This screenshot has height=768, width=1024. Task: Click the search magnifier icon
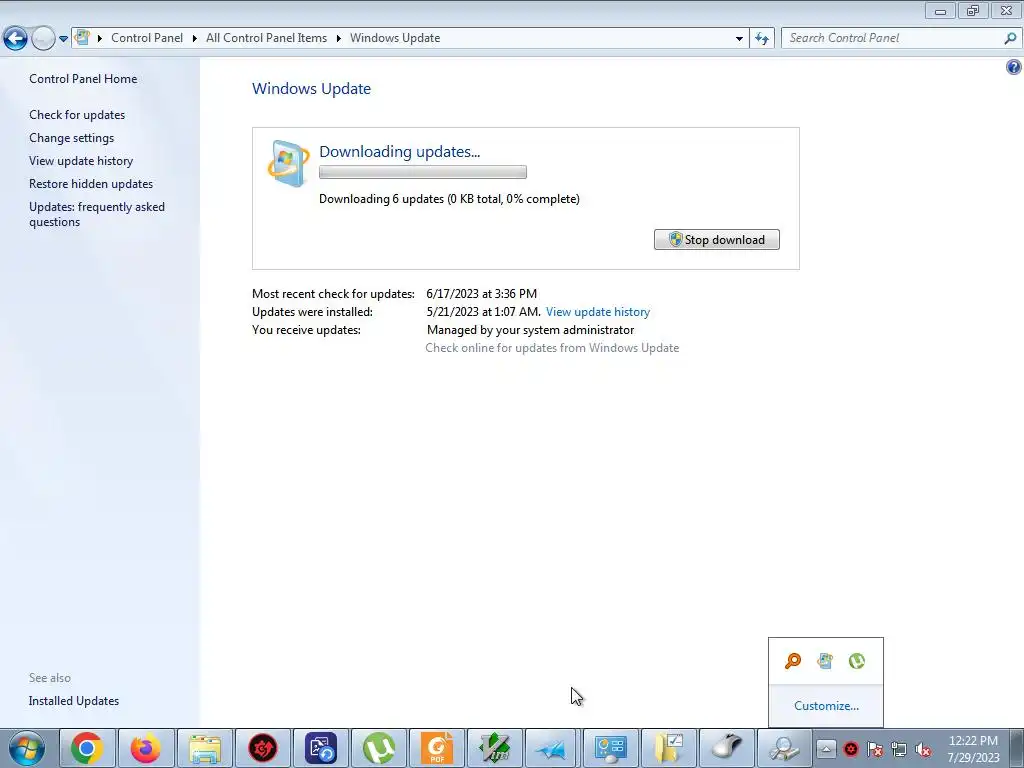tap(1010, 39)
